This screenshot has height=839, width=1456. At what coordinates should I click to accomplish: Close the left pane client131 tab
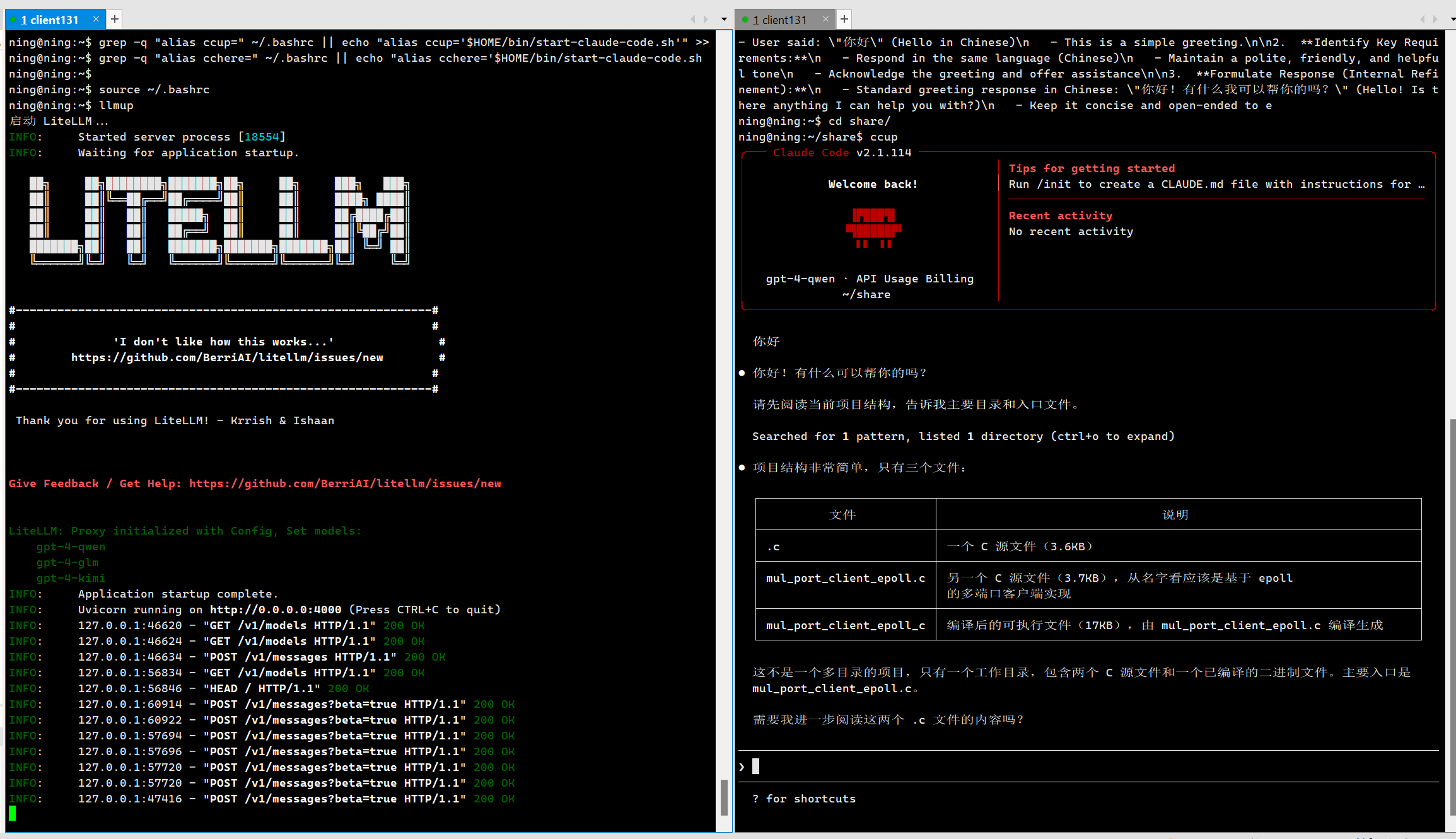96,19
